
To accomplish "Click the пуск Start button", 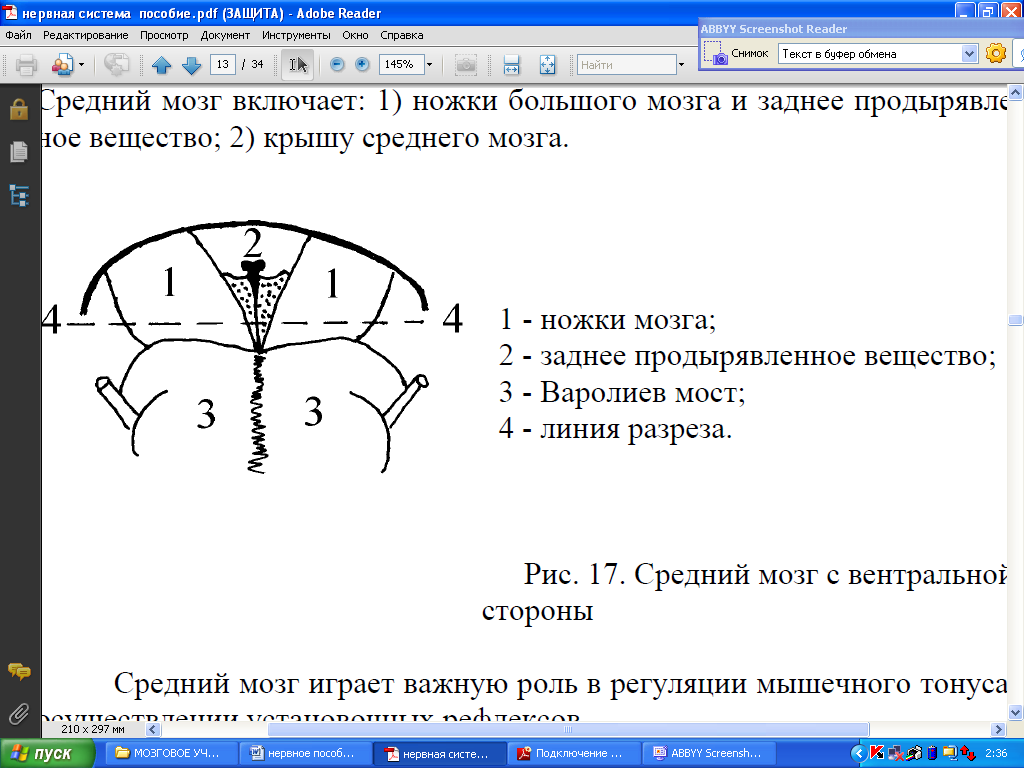I will [x=48, y=754].
